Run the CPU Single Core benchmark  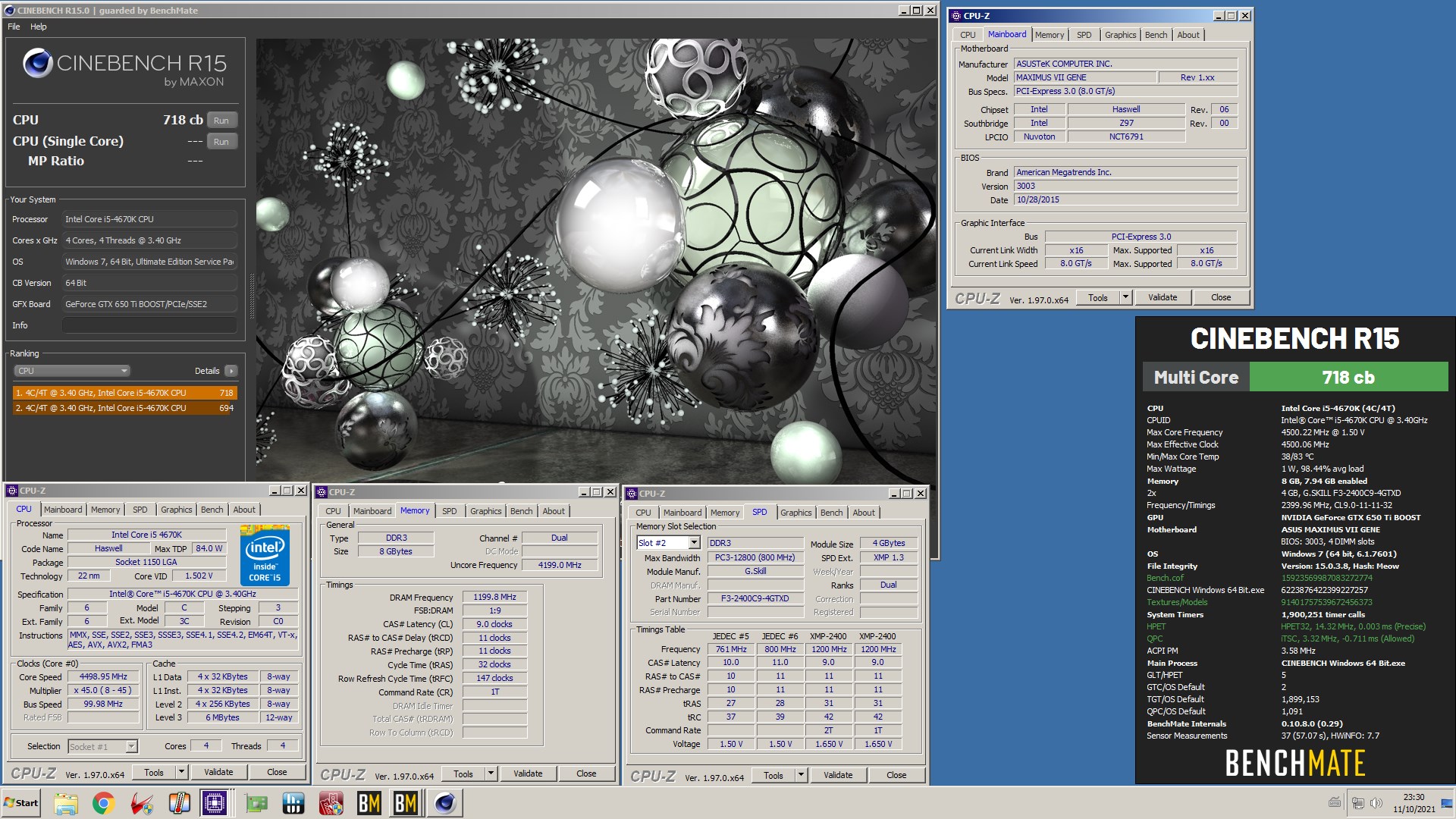[221, 142]
